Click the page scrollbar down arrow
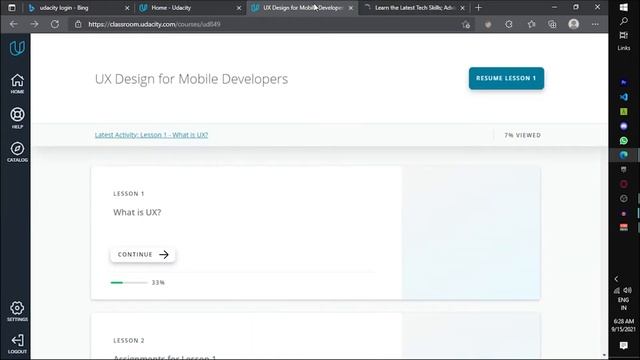The image size is (640, 360). coord(604,356)
